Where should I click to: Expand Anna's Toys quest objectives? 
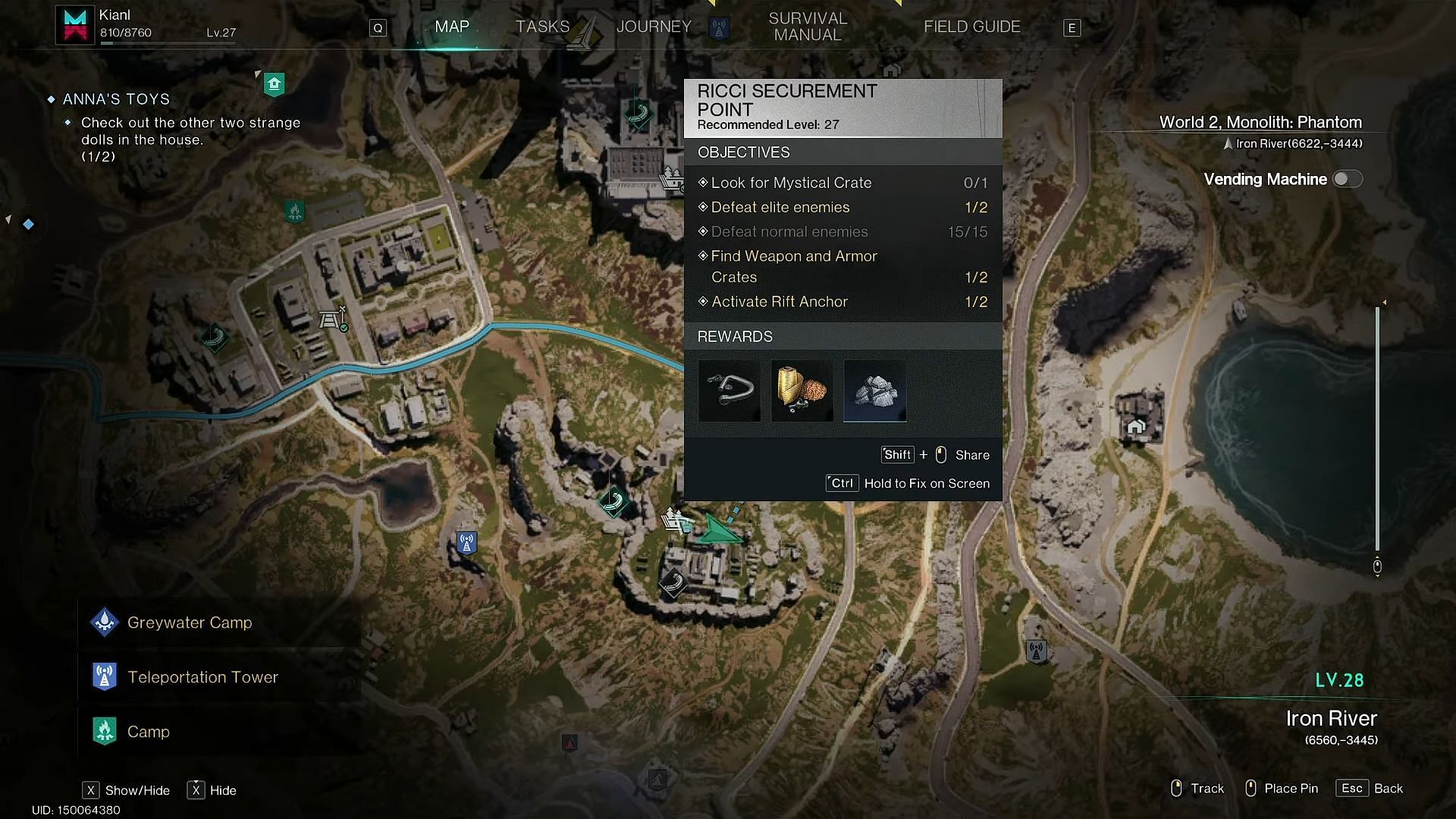coord(116,98)
